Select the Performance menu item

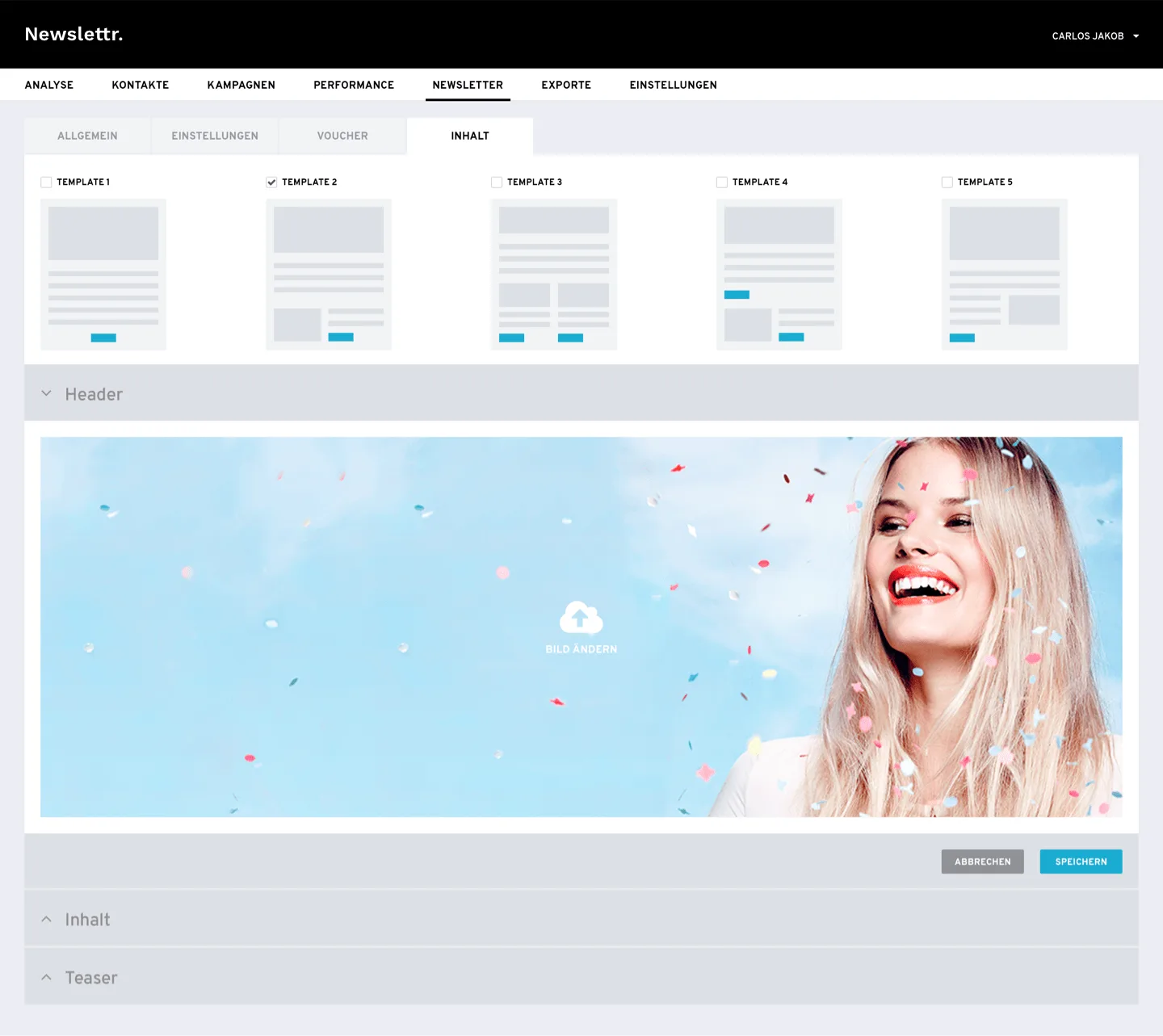[x=354, y=85]
